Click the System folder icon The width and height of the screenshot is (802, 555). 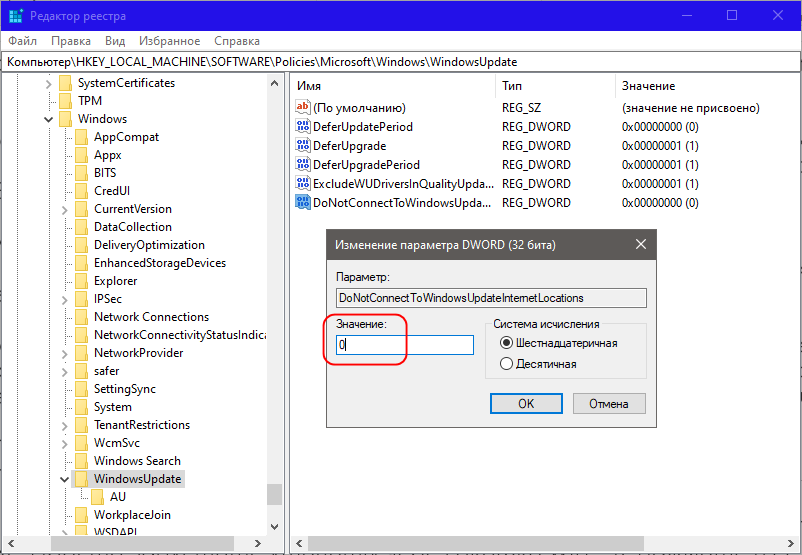pyautogui.click(x=81, y=407)
